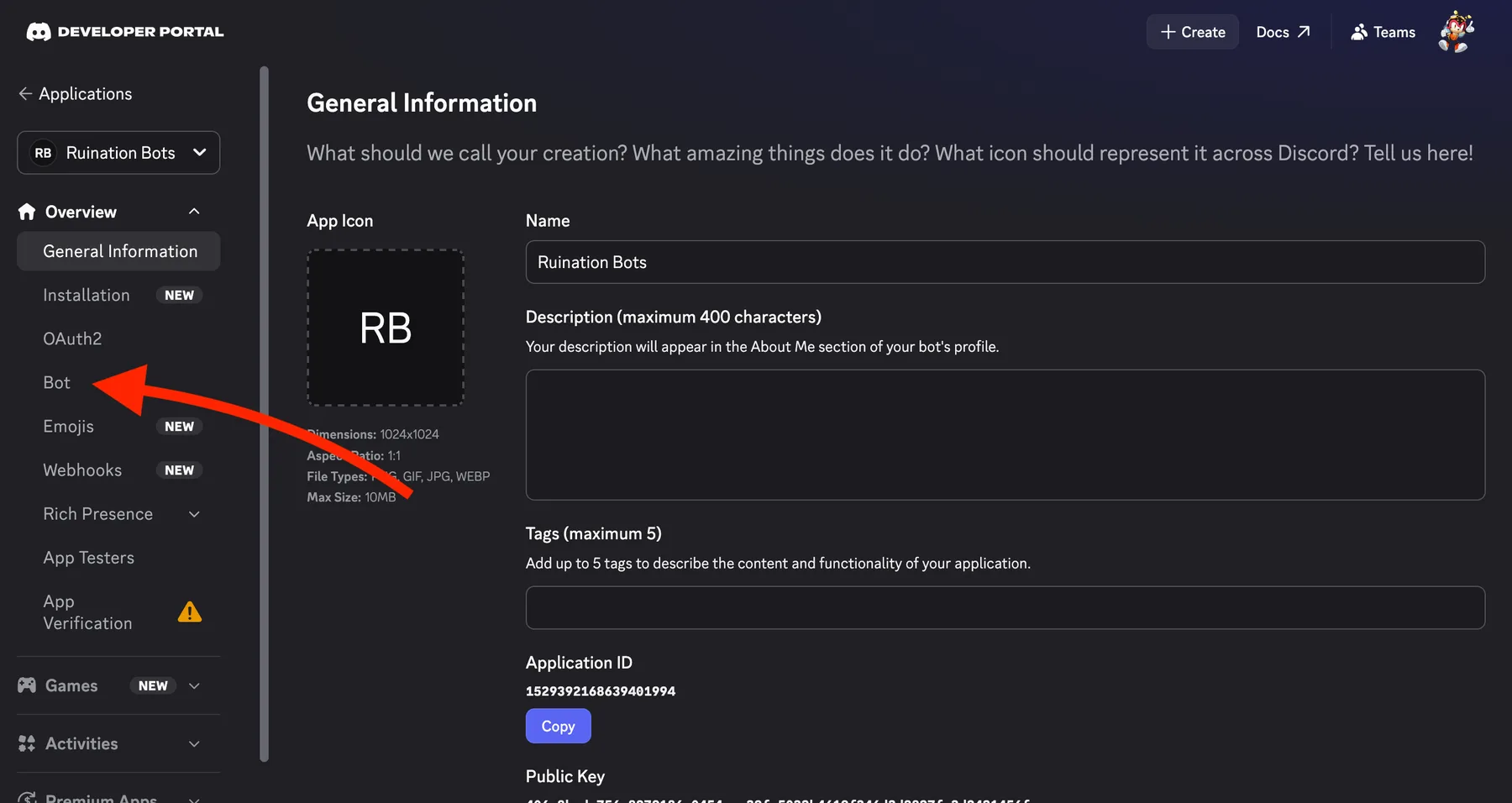Collapse the Overview section
This screenshot has height=803, width=1512.
coord(194,212)
